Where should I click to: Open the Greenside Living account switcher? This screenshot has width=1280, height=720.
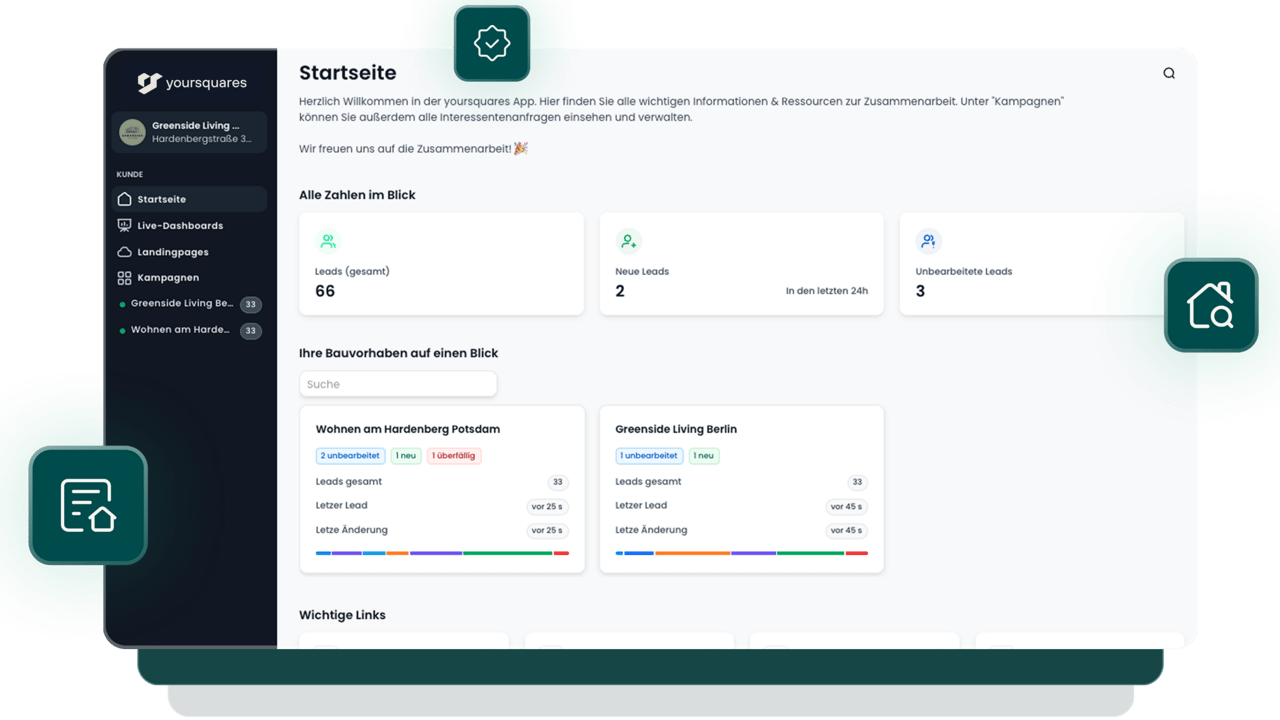click(x=189, y=132)
